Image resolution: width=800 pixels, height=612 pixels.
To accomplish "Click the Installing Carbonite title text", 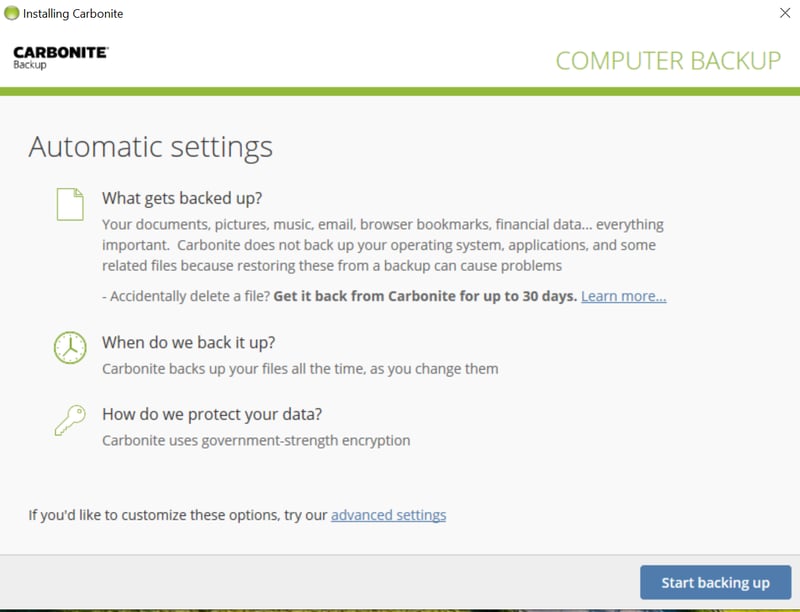I will [73, 14].
